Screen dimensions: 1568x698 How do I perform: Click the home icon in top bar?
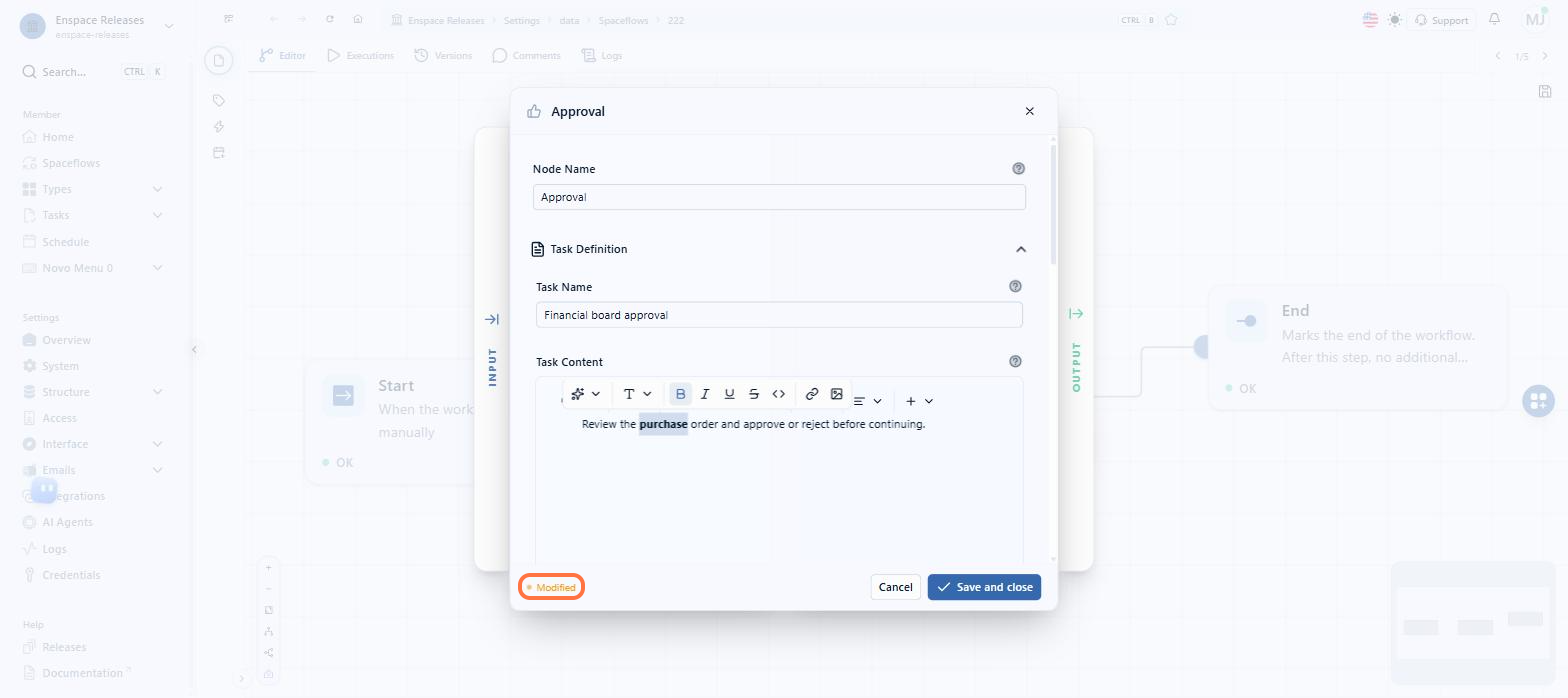(x=358, y=19)
